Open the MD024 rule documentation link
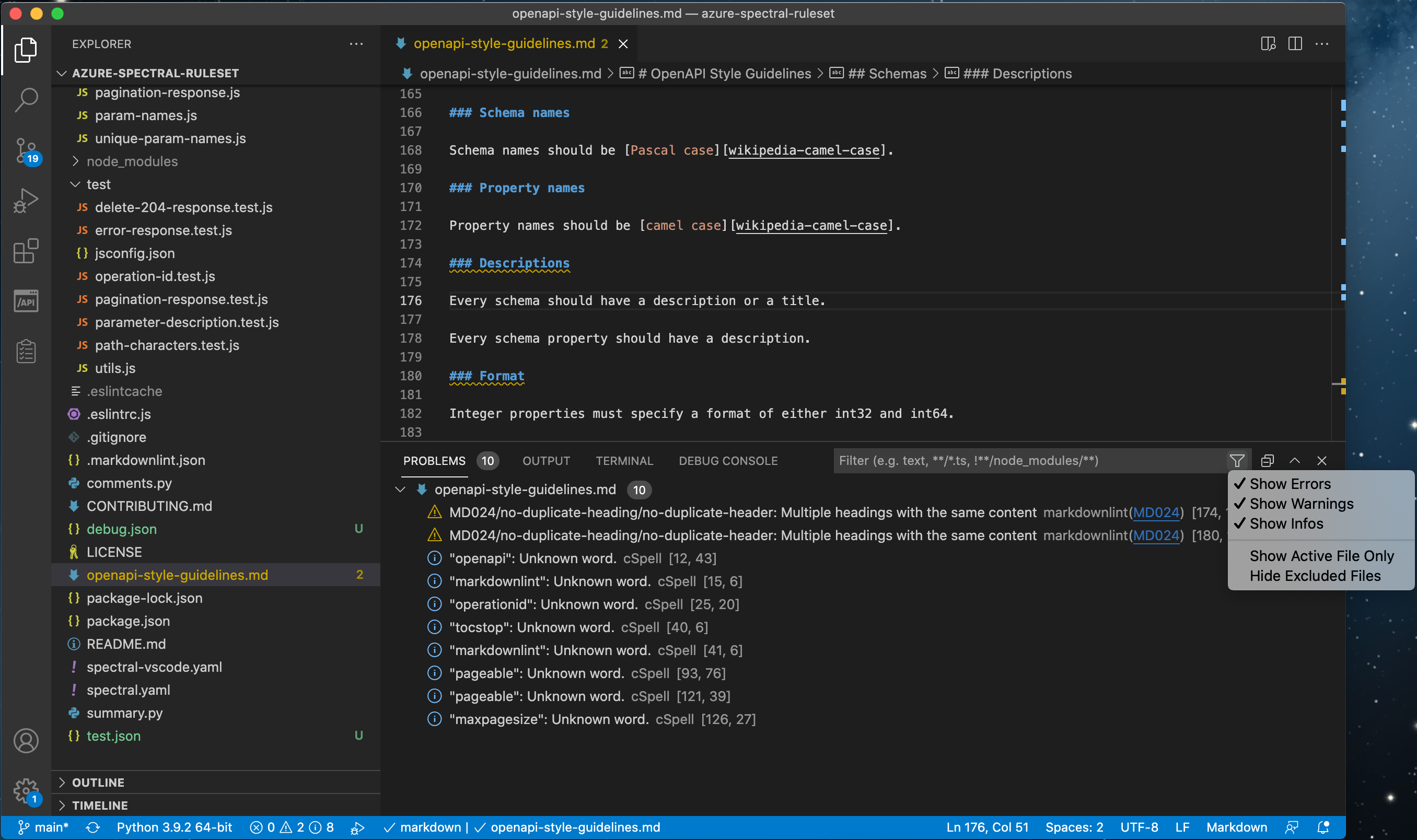The height and width of the screenshot is (840, 1417). coord(1157,512)
